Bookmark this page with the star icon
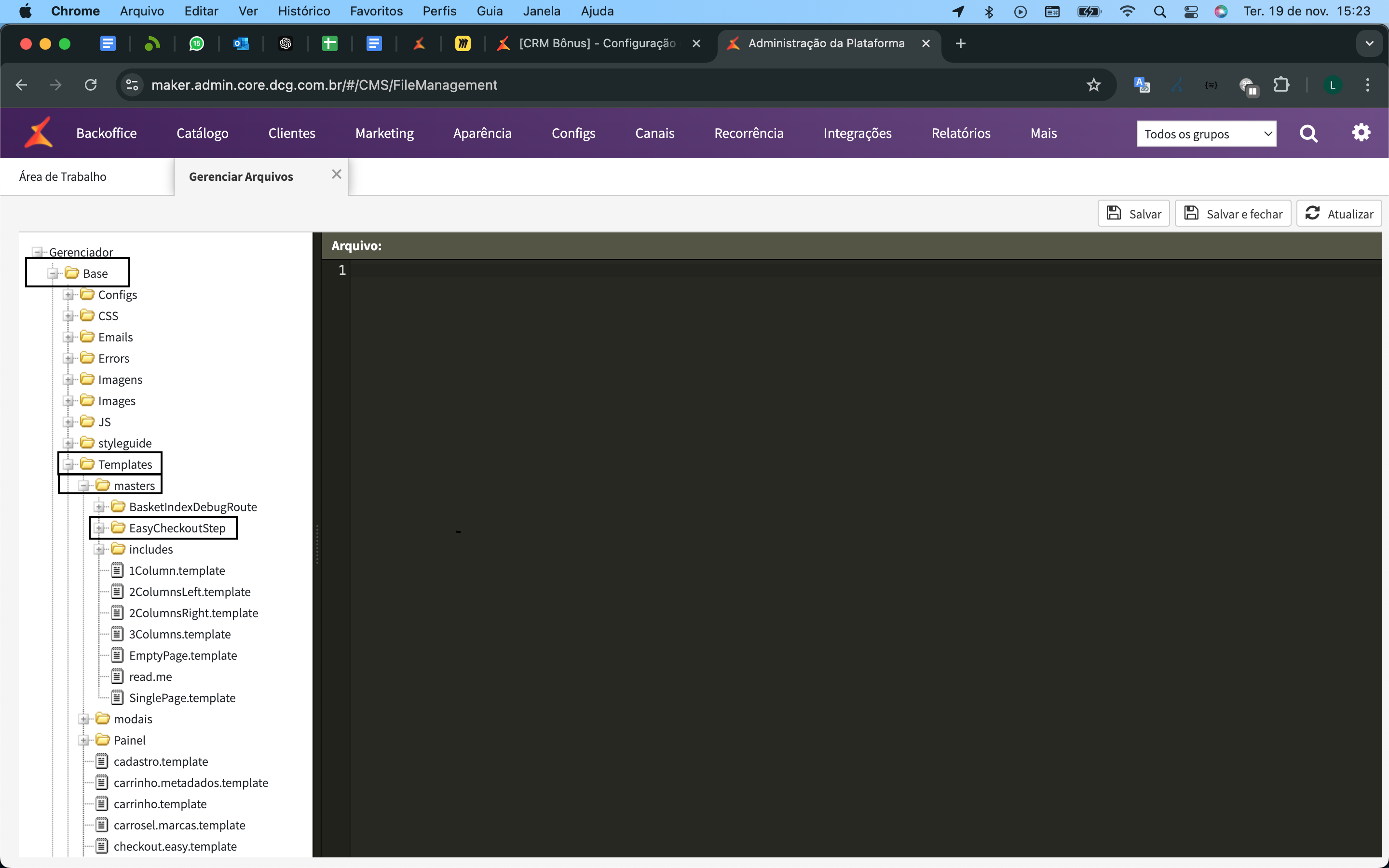The width and height of the screenshot is (1389, 868). 1093,85
